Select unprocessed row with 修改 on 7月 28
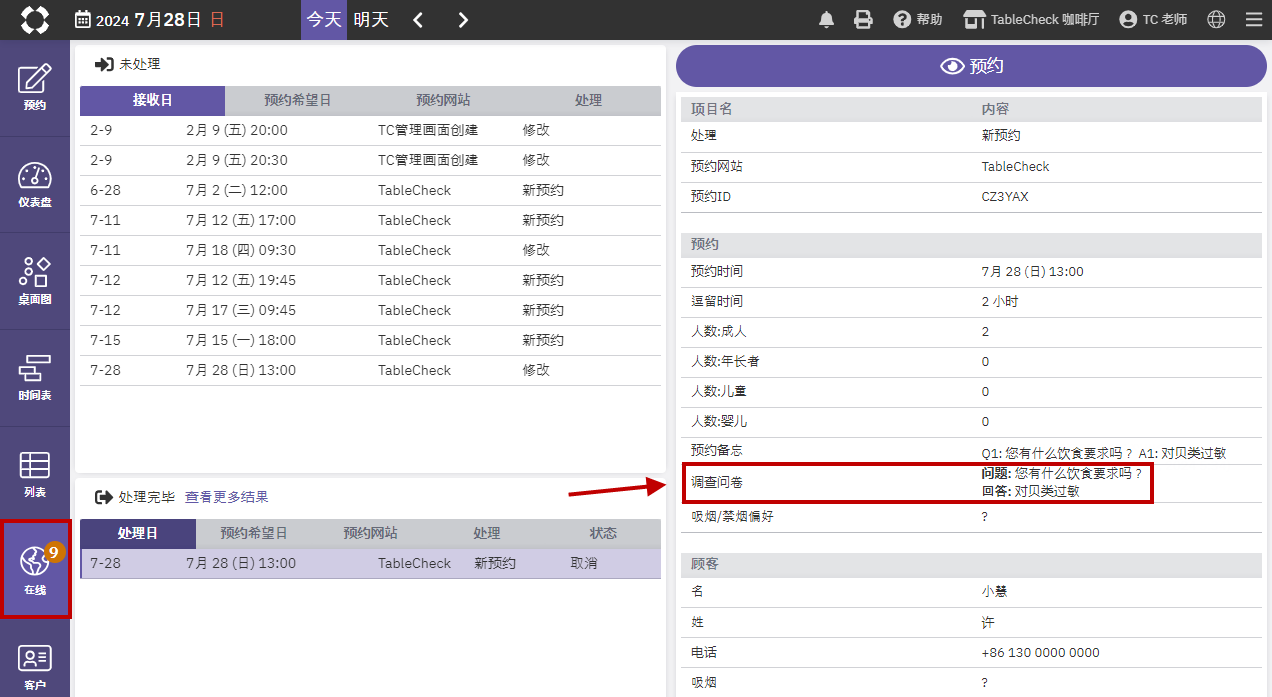This screenshot has width=1272, height=697. (x=370, y=370)
